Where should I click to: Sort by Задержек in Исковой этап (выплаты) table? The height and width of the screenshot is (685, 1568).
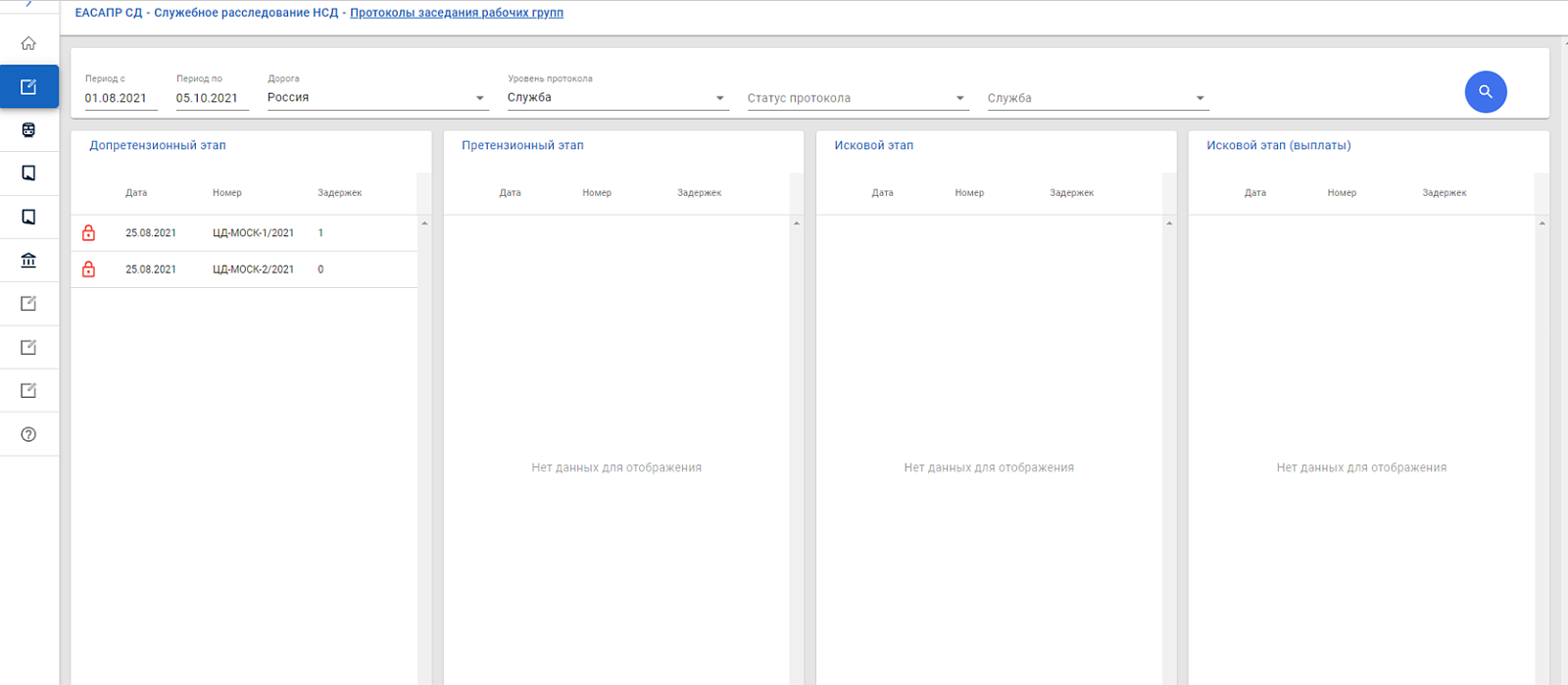1445,193
